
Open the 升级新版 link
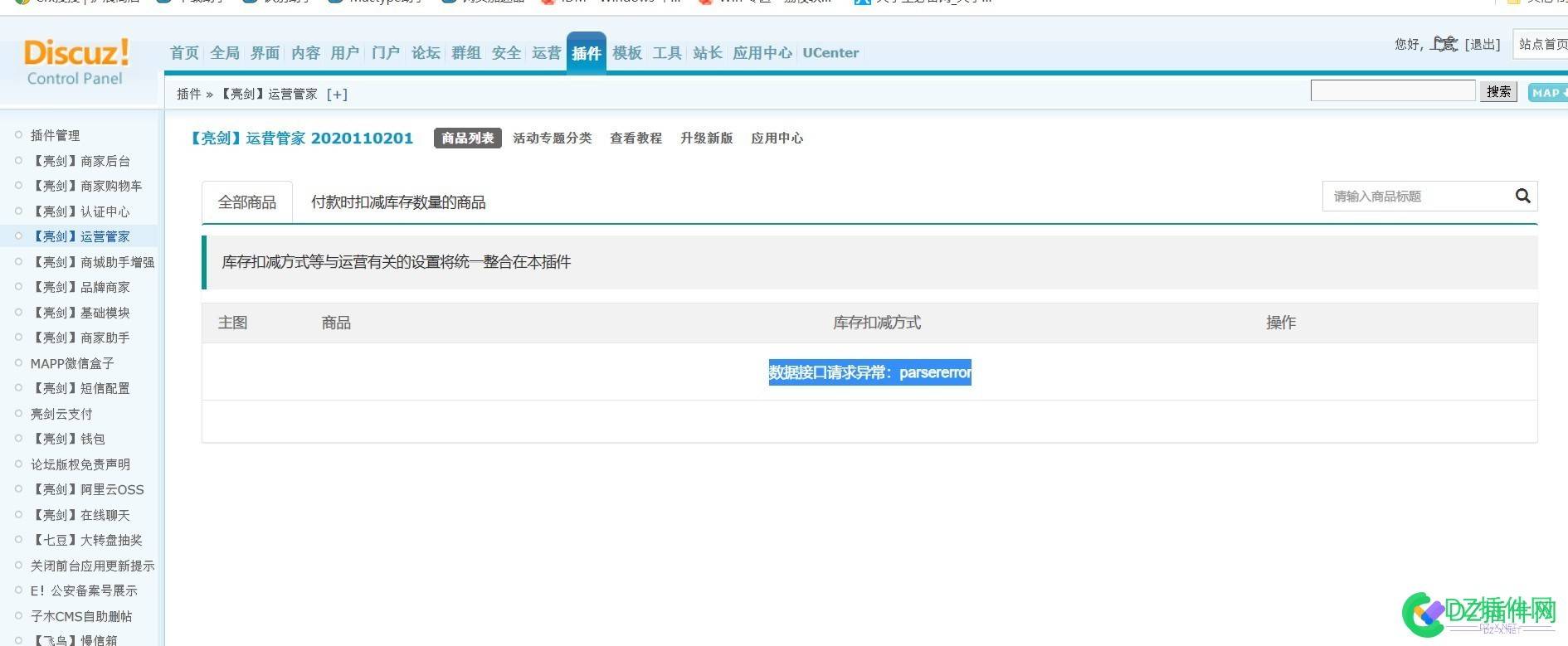[707, 138]
